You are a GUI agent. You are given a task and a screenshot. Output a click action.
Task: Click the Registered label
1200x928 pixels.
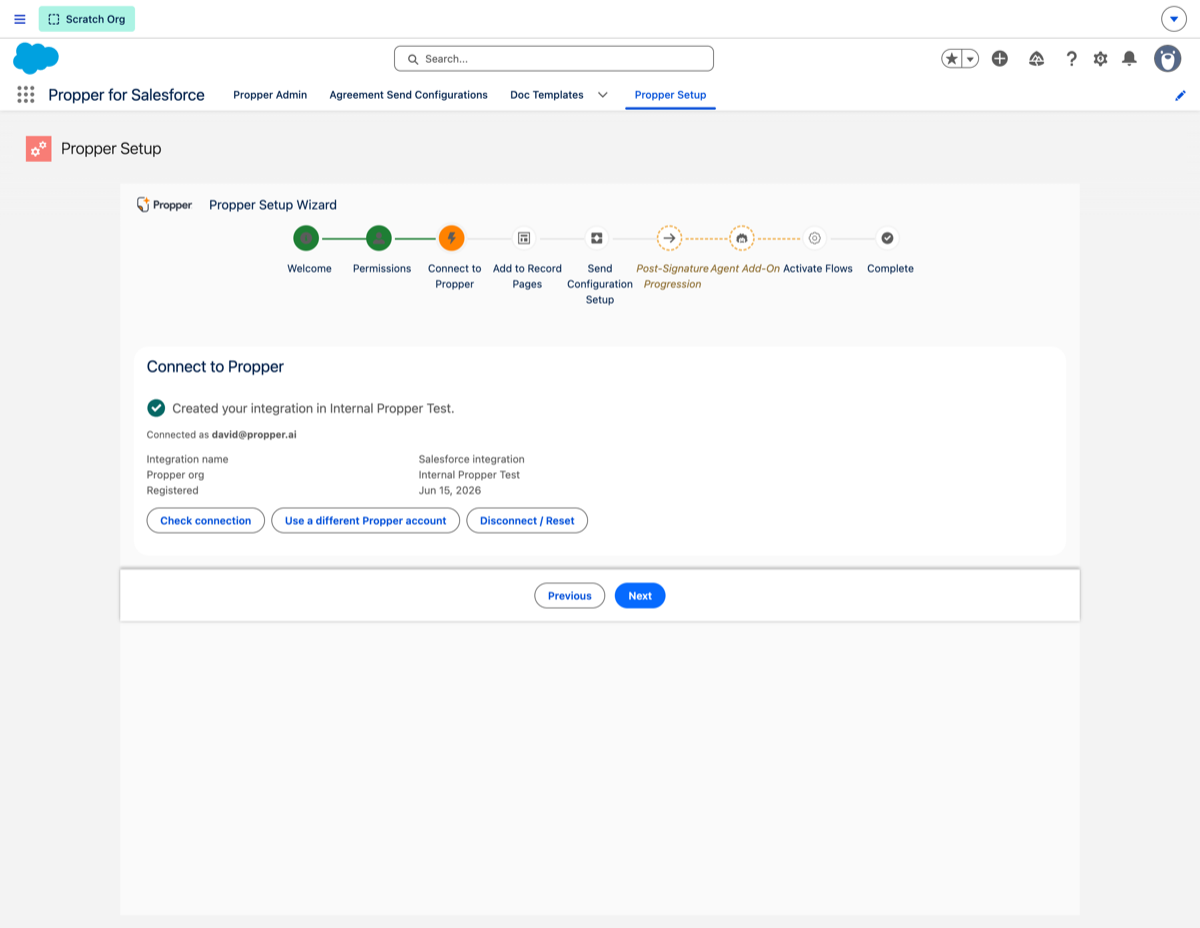(173, 491)
